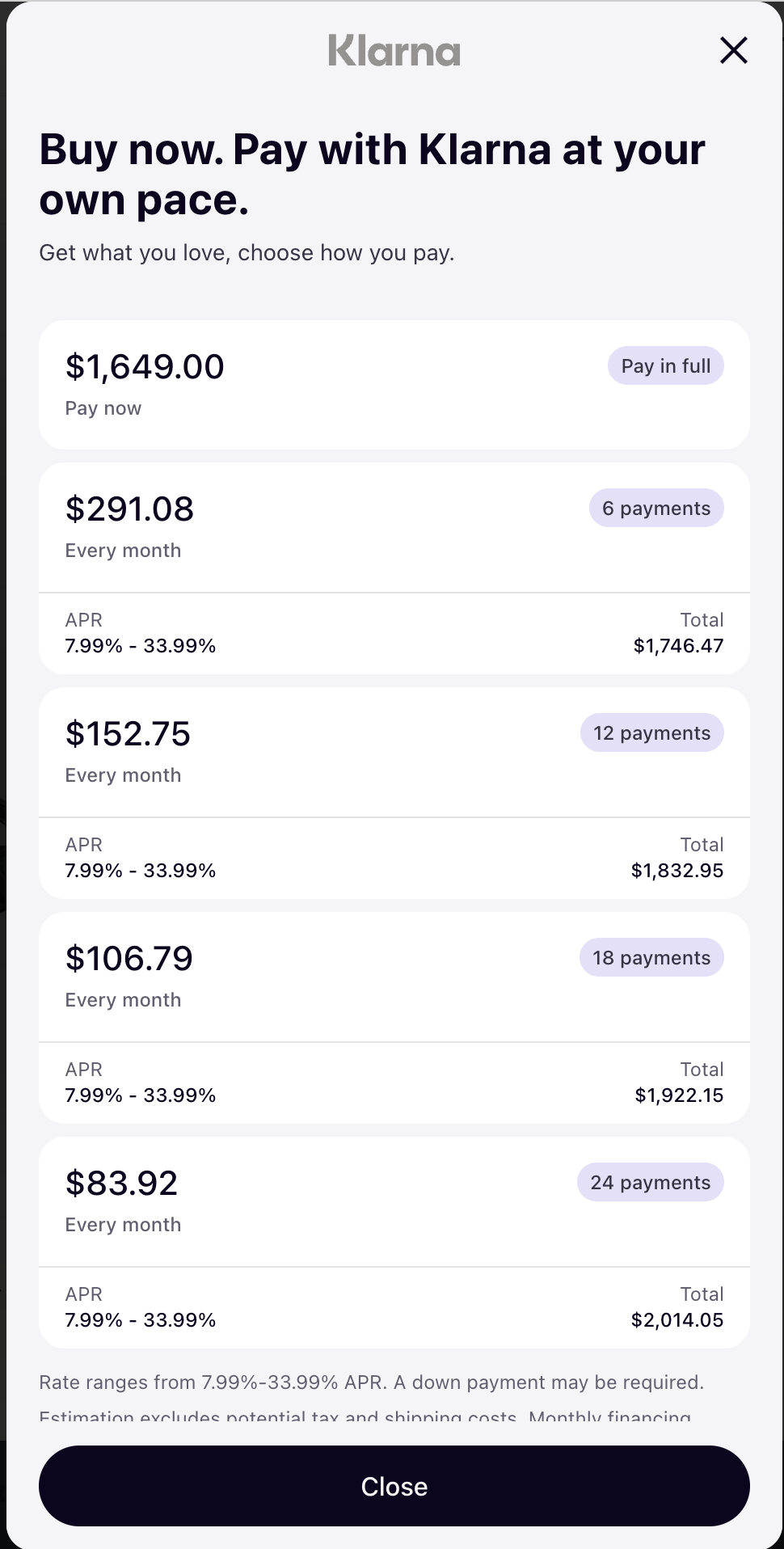Click the $1,832.95 total amount
Screen dimensions: 784x1549
677,871
